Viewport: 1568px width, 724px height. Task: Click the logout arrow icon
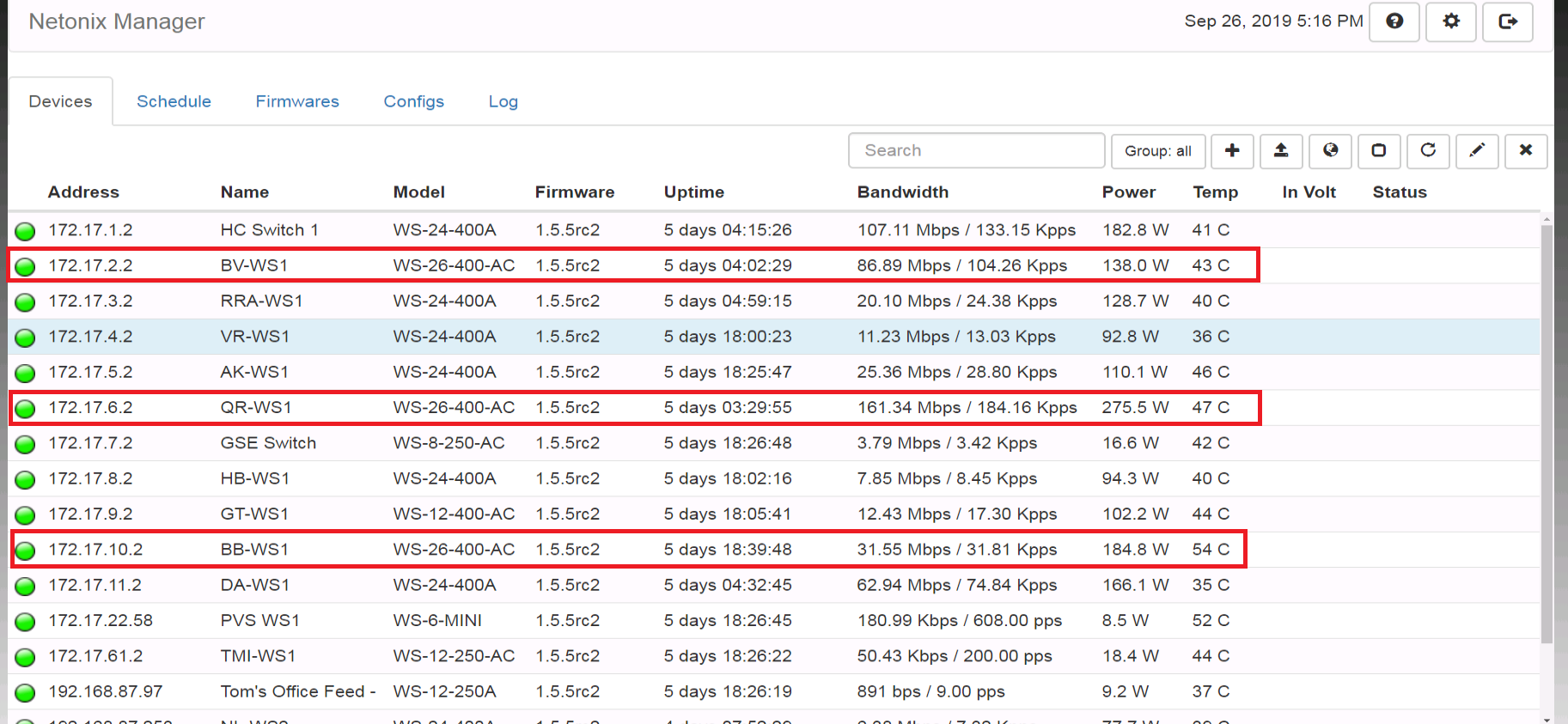coord(1507,21)
